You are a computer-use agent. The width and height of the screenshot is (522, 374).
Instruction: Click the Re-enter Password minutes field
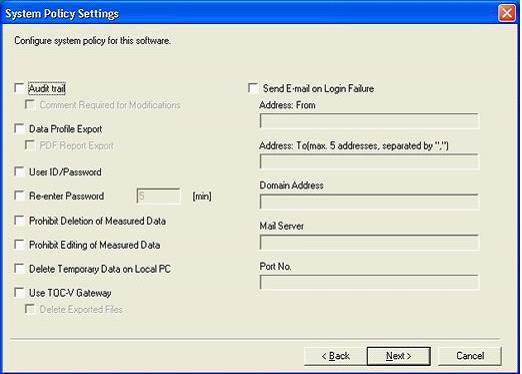[x=159, y=196]
